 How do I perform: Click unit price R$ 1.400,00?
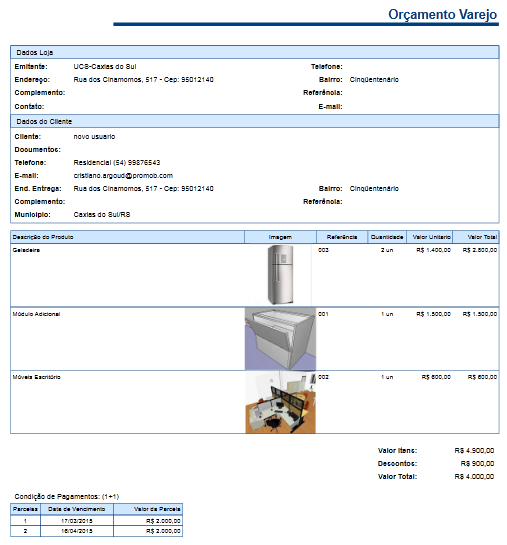pyautogui.click(x=433, y=250)
